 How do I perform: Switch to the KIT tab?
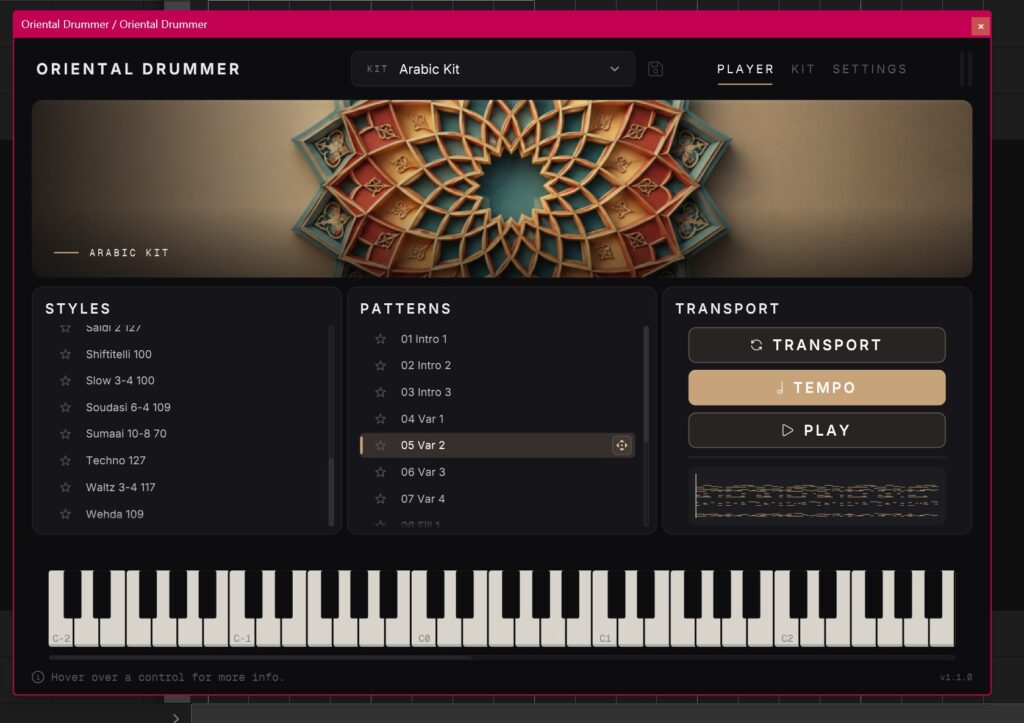pyautogui.click(x=803, y=69)
